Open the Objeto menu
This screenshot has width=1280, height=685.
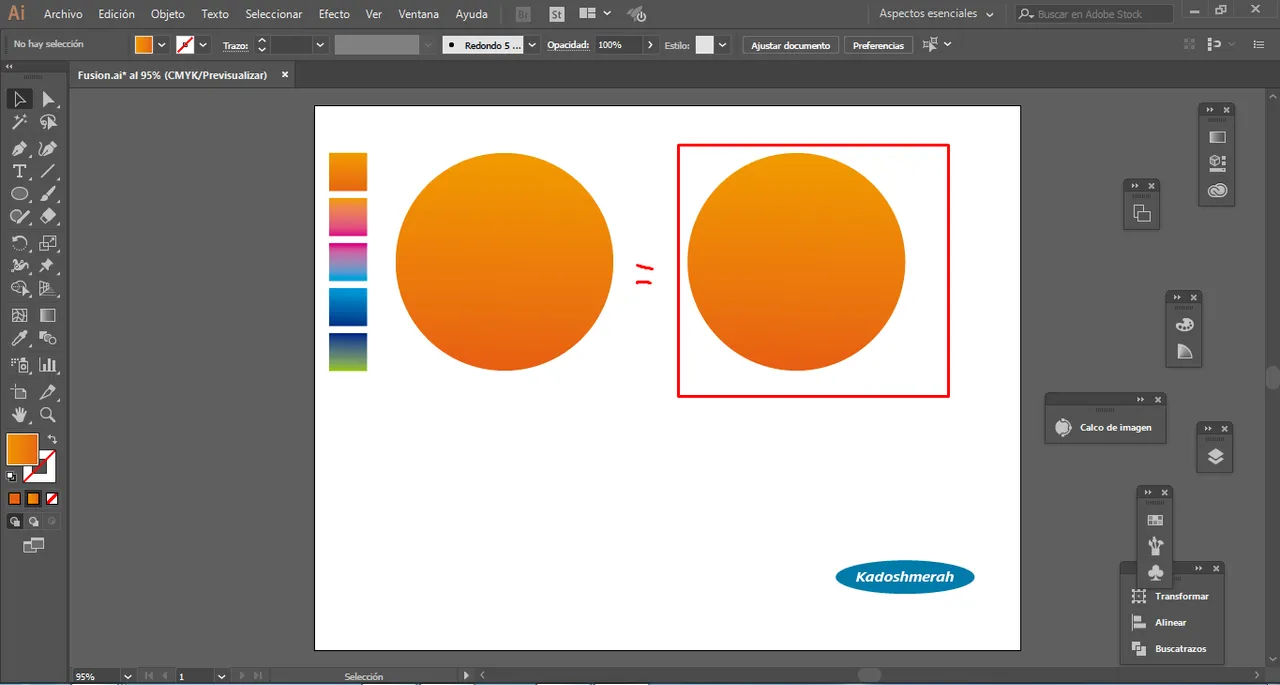tap(167, 14)
